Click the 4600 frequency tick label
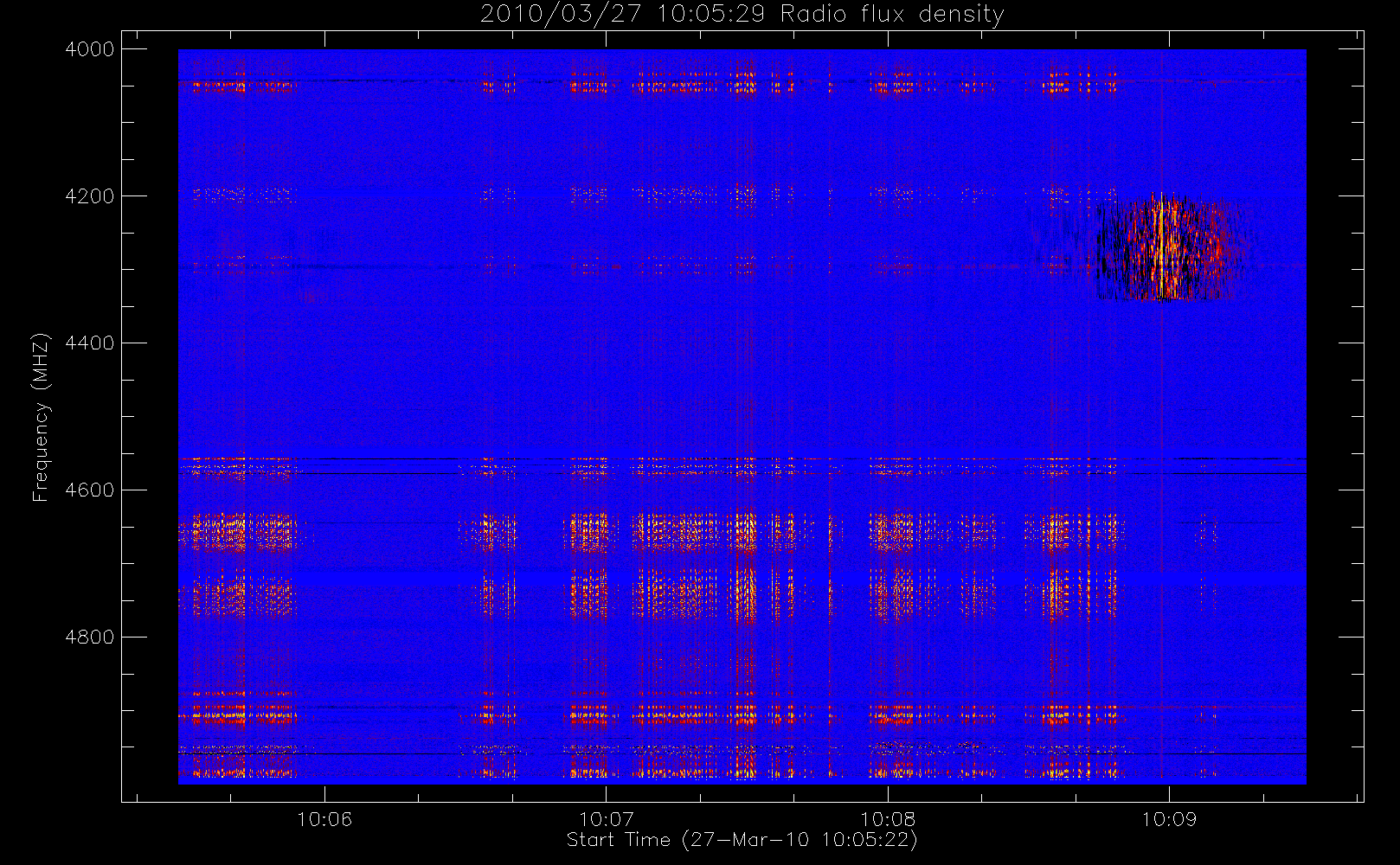This screenshot has height=865, width=1400. pyautogui.click(x=90, y=490)
